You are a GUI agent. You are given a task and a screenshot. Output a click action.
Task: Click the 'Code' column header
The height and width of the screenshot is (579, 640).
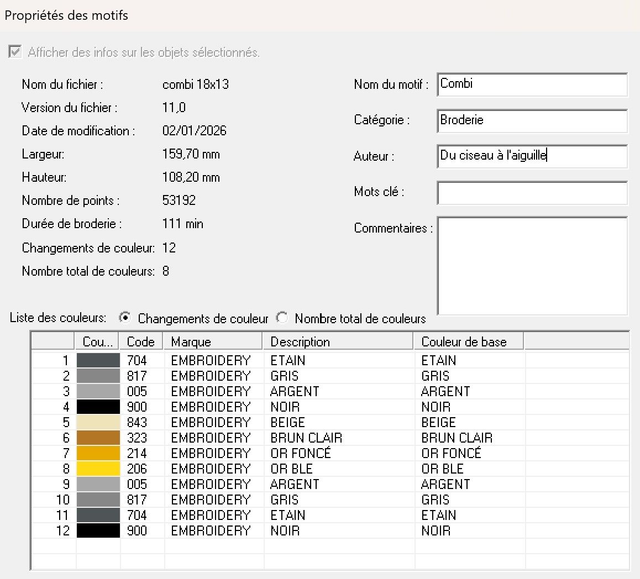(x=142, y=342)
